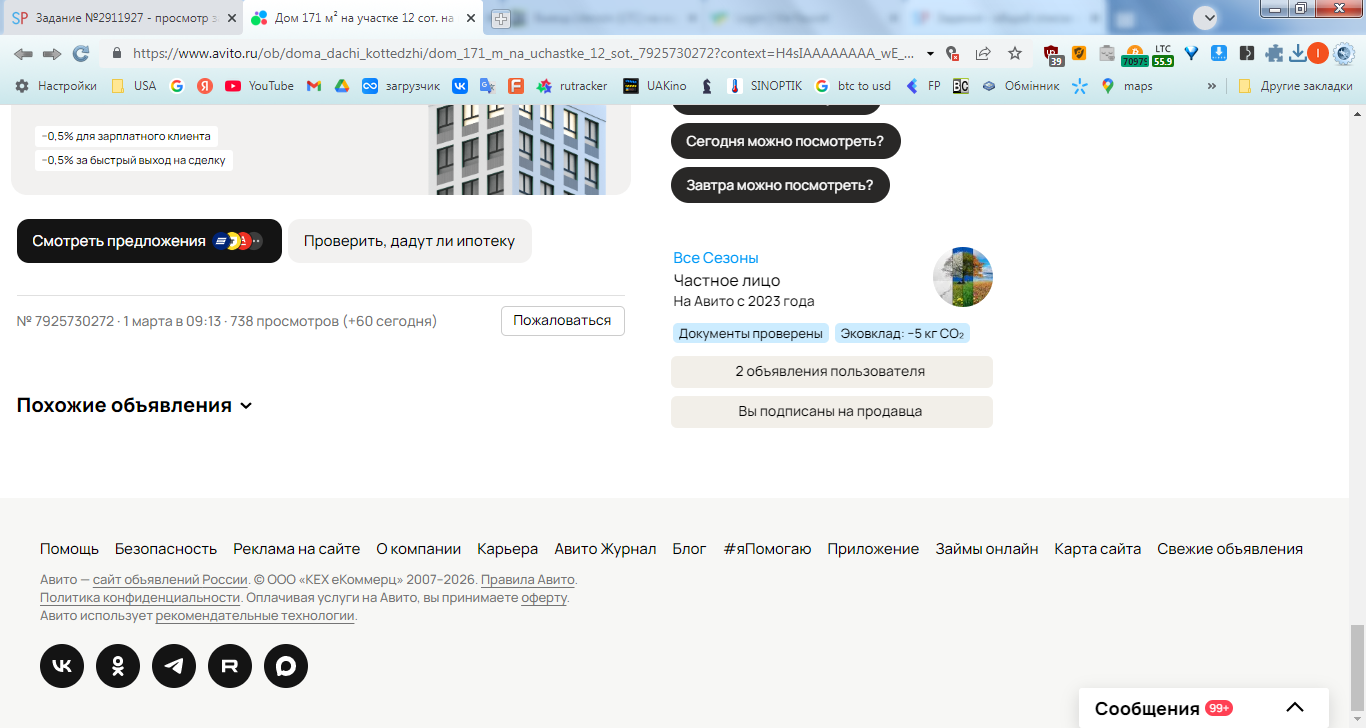Open Другие закладки bookmarks folder

point(1295,86)
